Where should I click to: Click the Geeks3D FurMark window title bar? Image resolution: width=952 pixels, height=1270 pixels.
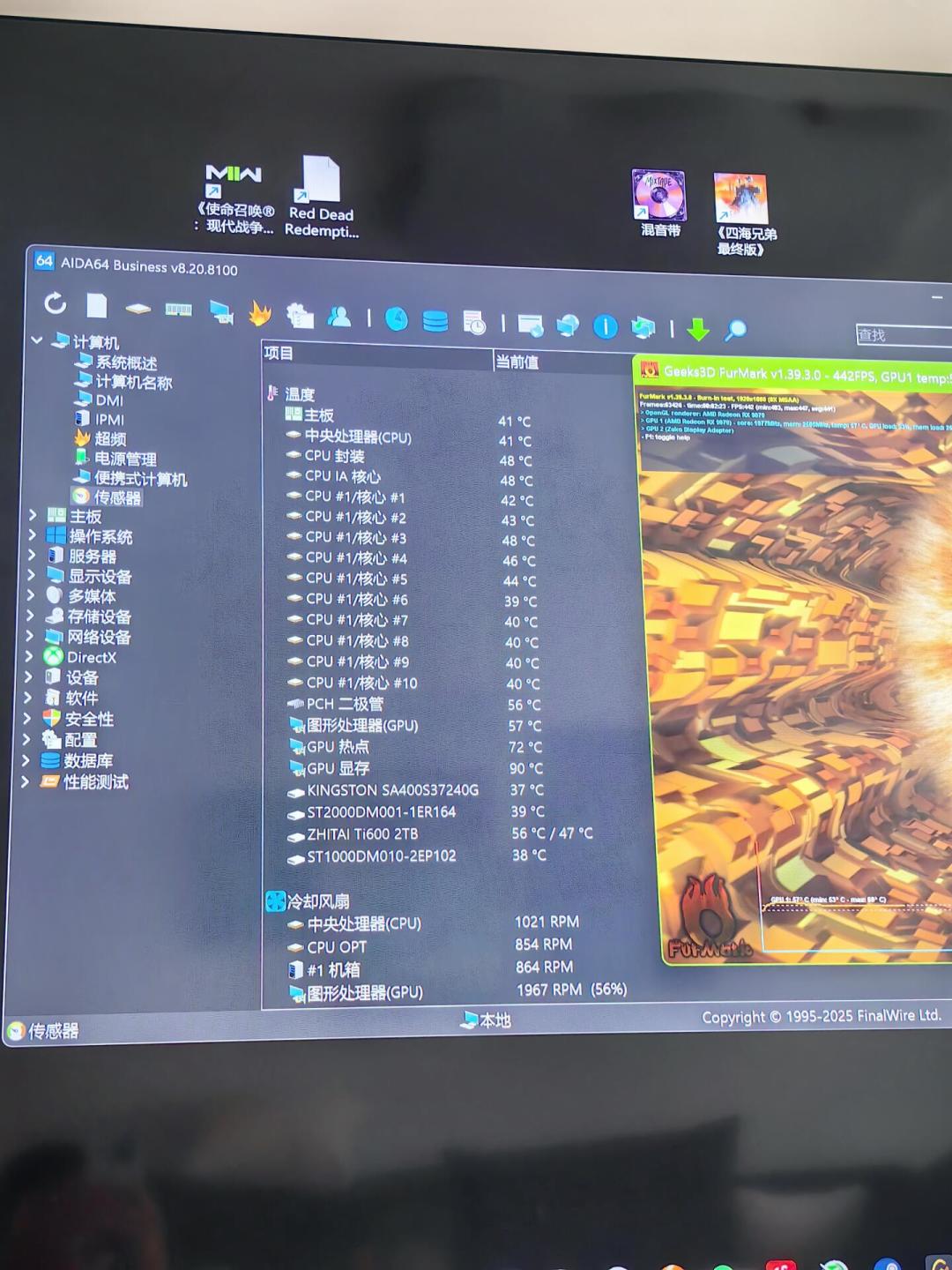[x=793, y=374]
